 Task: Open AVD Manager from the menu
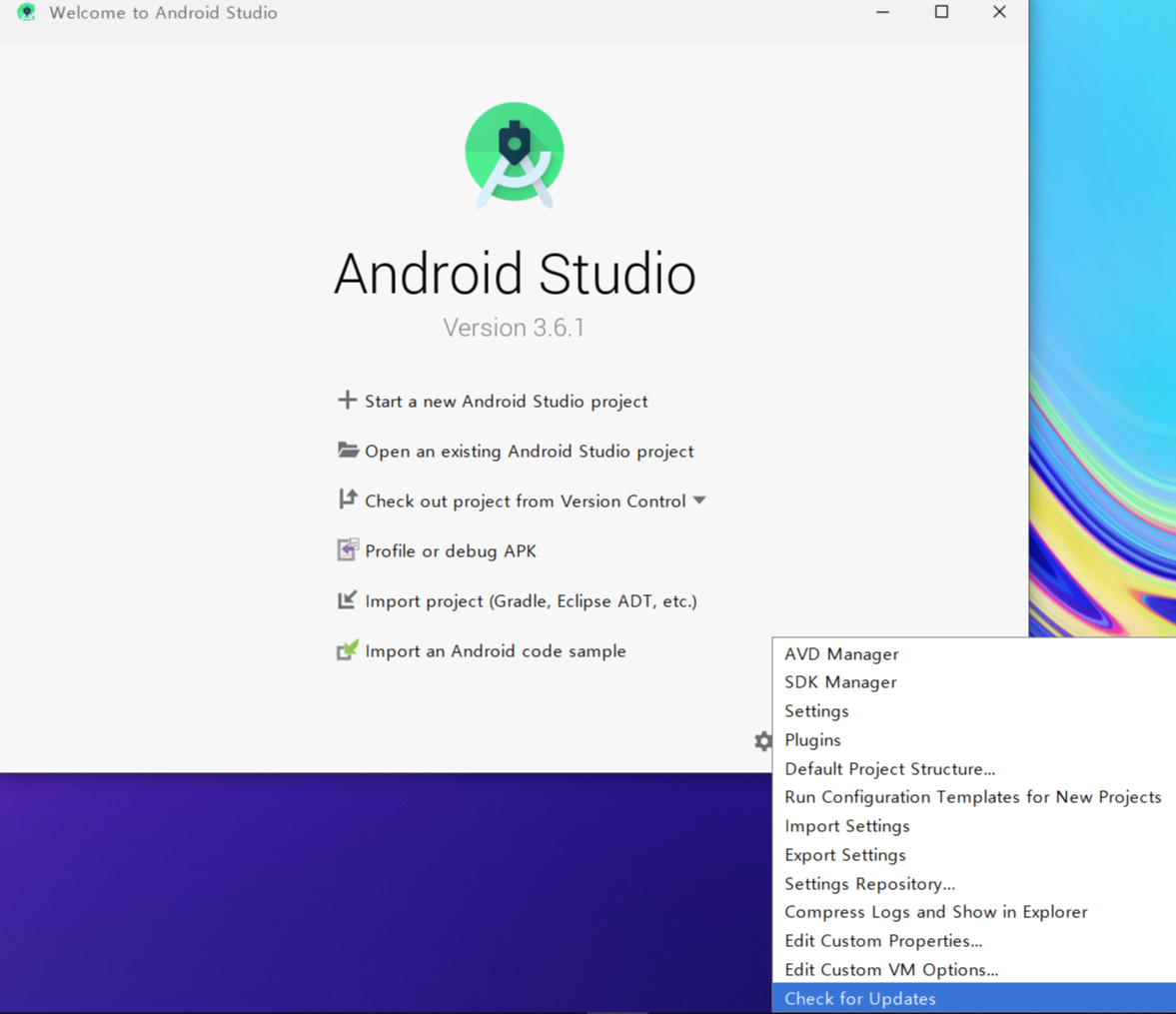[974, 654]
